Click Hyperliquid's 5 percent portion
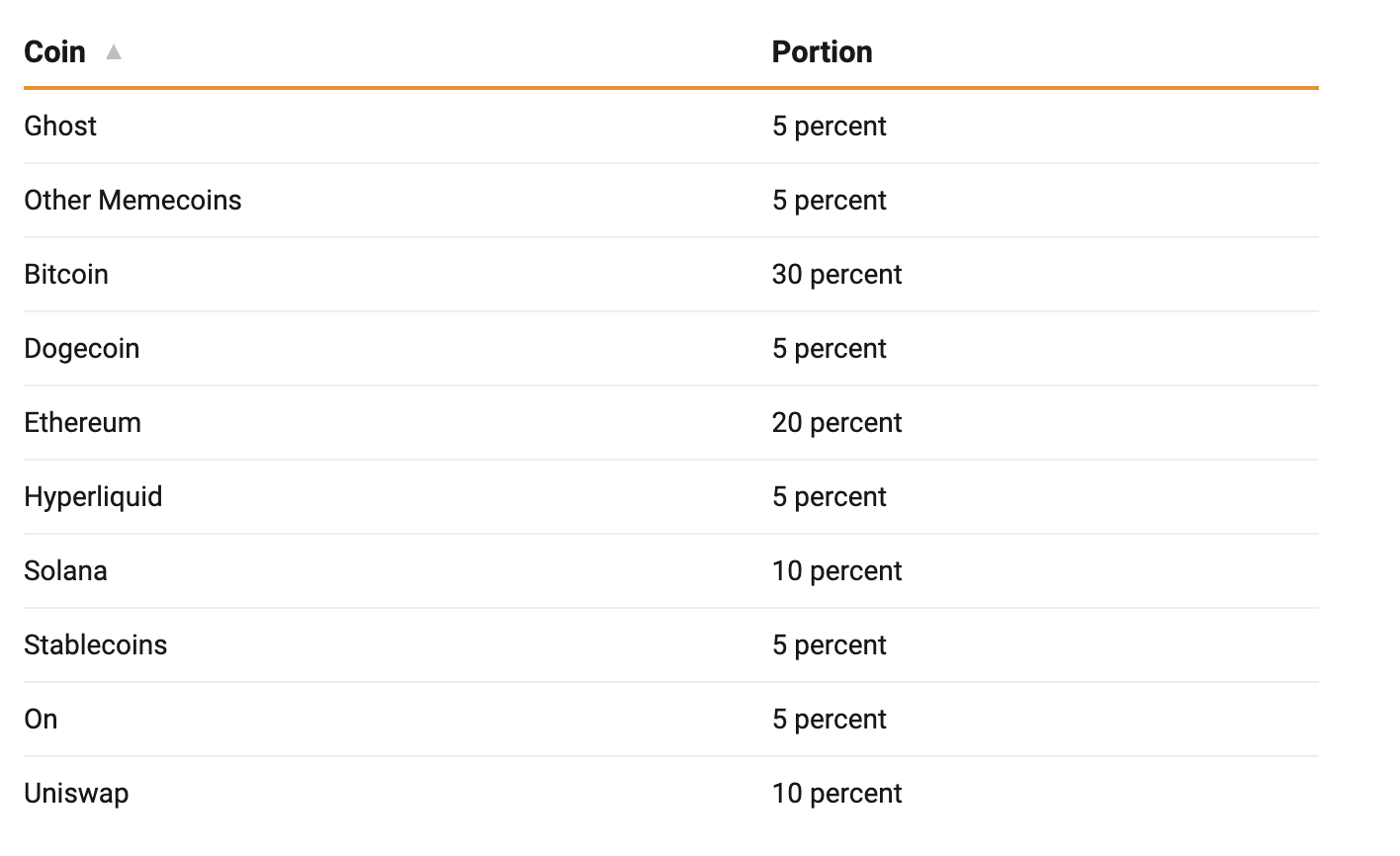The width and height of the screenshot is (1400, 856). pyautogui.click(x=829, y=497)
